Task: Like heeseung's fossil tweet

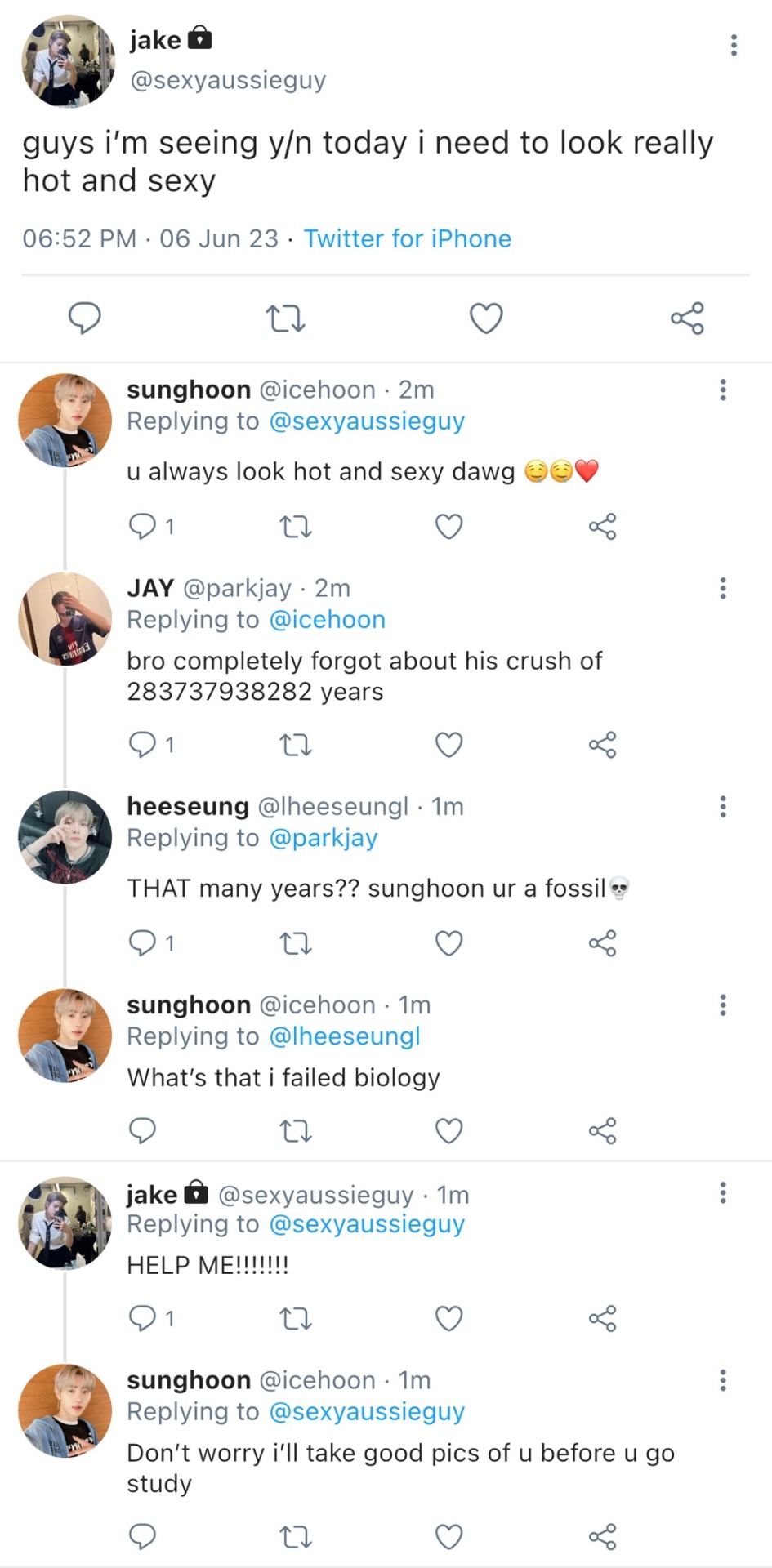Action: [x=448, y=943]
